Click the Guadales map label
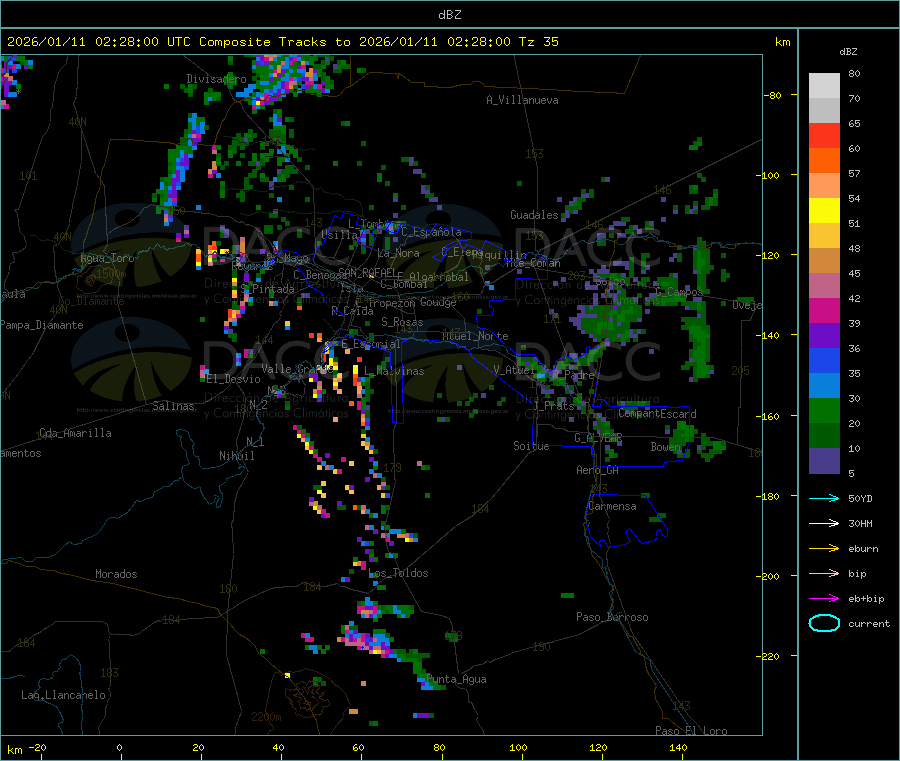The width and height of the screenshot is (900, 761). tap(534, 215)
